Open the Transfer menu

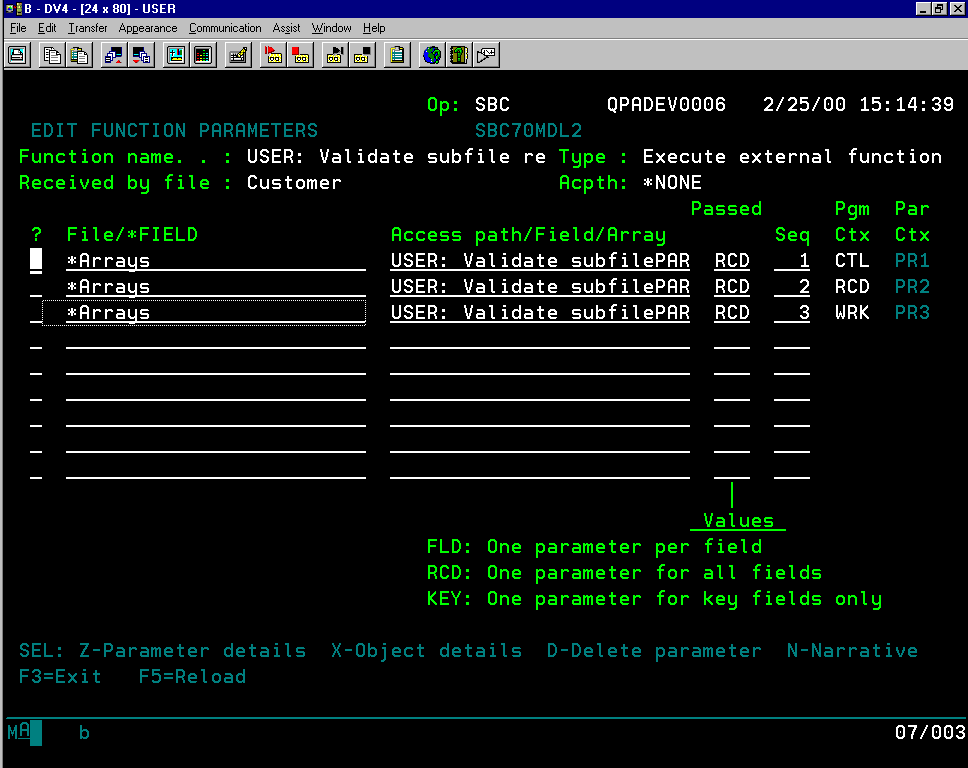point(87,28)
